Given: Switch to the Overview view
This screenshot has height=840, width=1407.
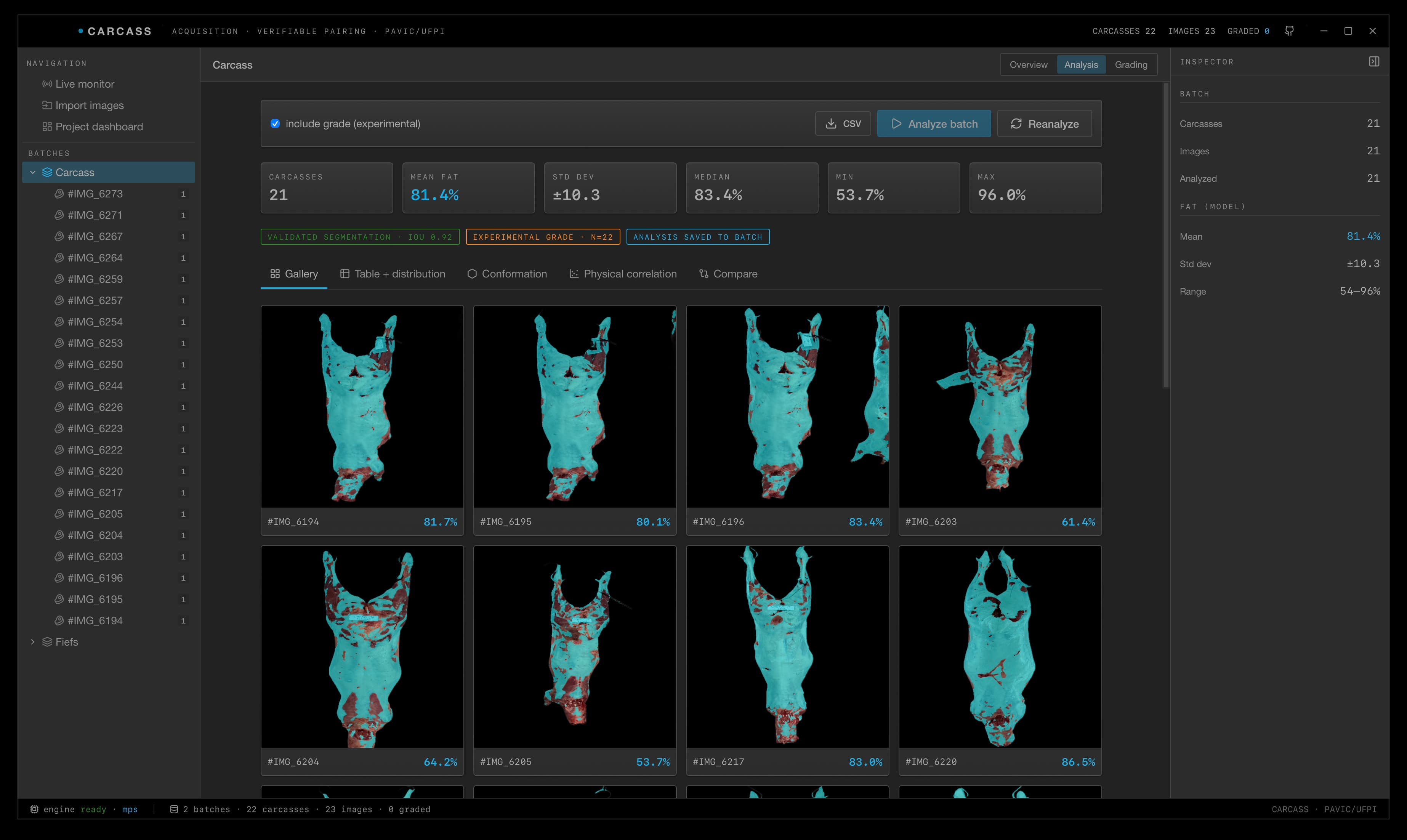Looking at the screenshot, I should 1028,64.
